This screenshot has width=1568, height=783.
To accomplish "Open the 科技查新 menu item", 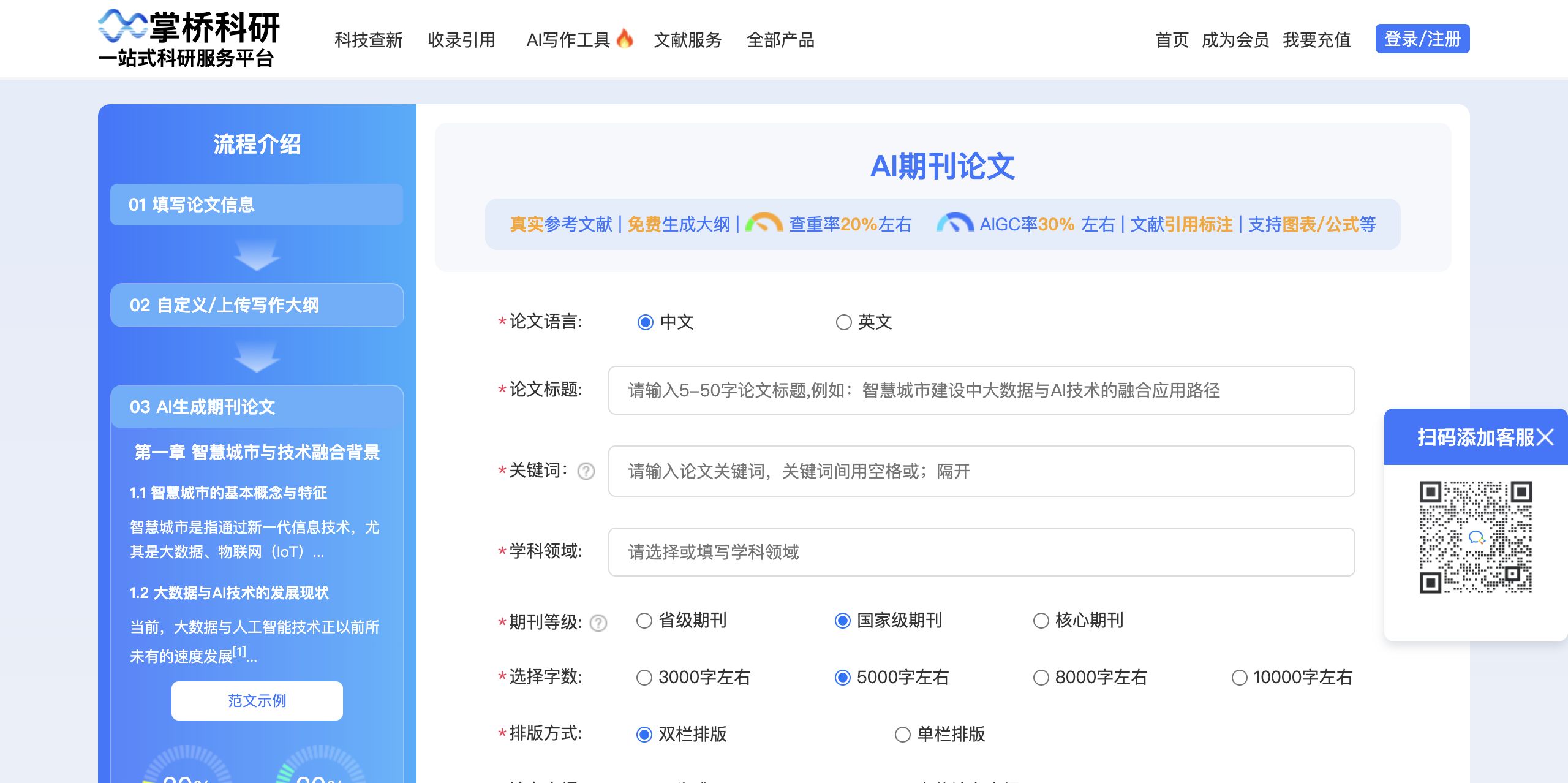I will [x=368, y=40].
